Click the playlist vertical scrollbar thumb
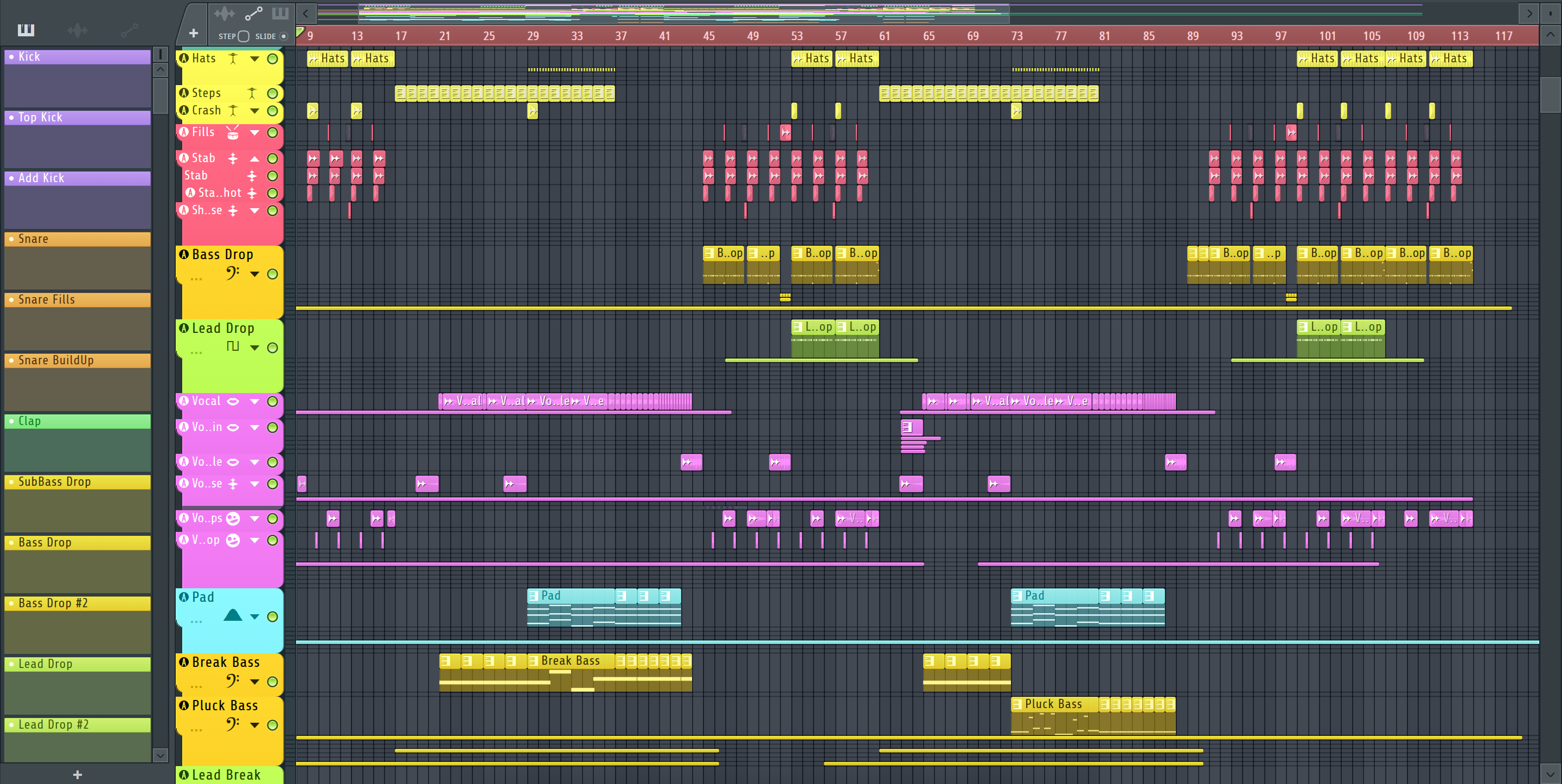 tap(1551, 94)
